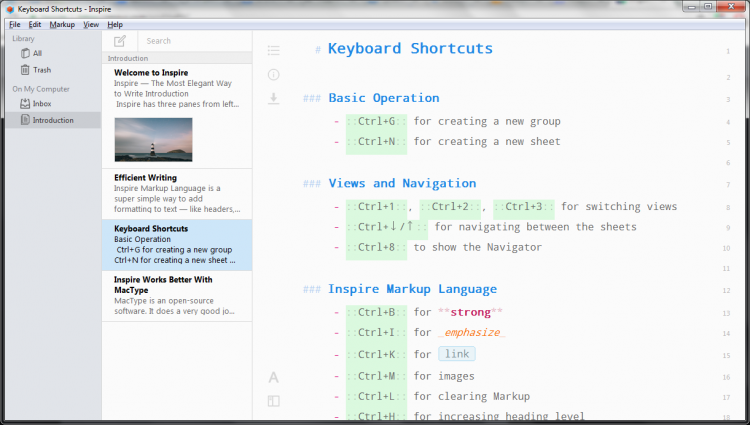Image resolution: width=750 pixels, height=425 pixels.
Task: Open the outline list icon in editor
Action: pos(274,50)
